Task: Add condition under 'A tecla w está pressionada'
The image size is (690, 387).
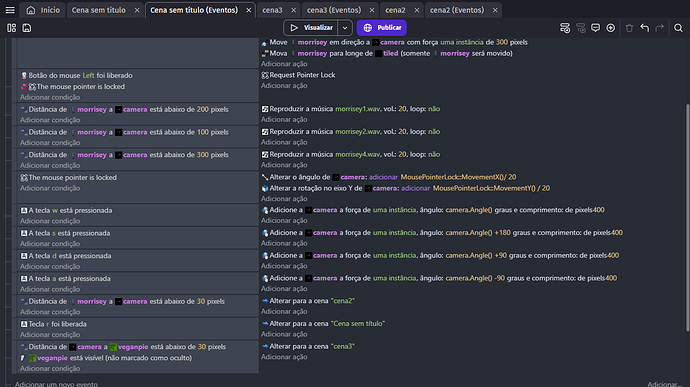Action: coord(50,221)
